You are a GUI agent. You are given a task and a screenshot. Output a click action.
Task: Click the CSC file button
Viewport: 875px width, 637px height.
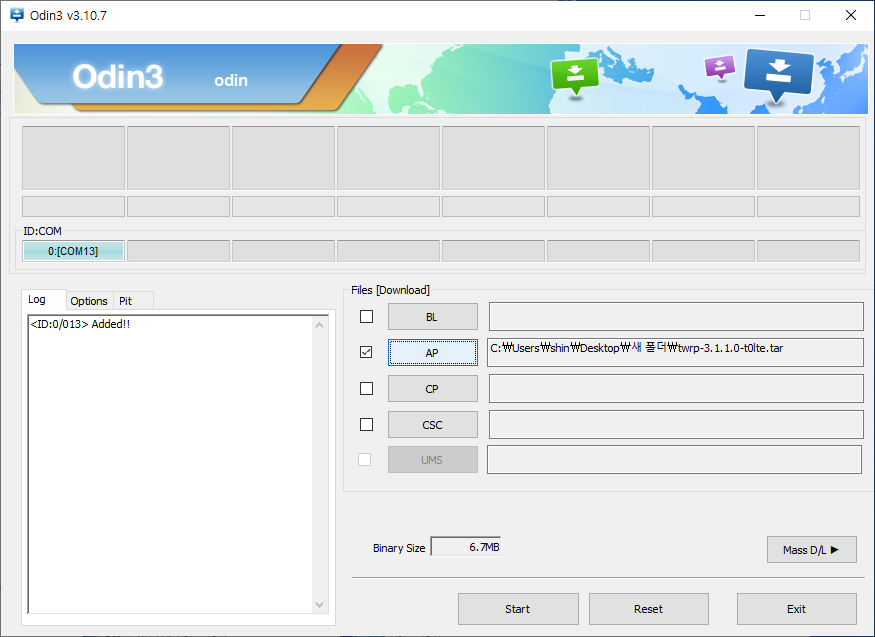(x=432, y=425)
